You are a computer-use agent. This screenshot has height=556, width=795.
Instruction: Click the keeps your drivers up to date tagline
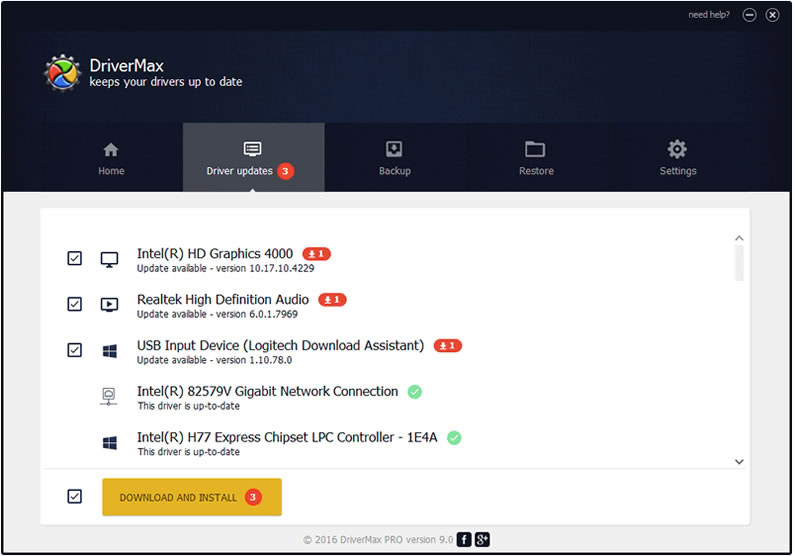tap(166, 82)
